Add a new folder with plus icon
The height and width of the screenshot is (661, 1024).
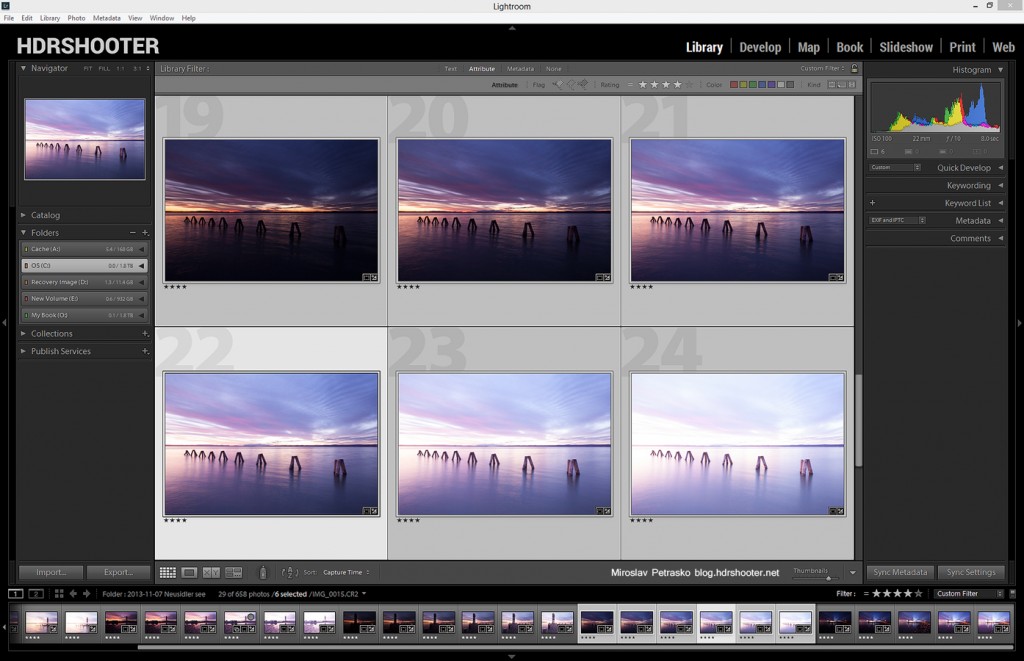click(145, 232)
